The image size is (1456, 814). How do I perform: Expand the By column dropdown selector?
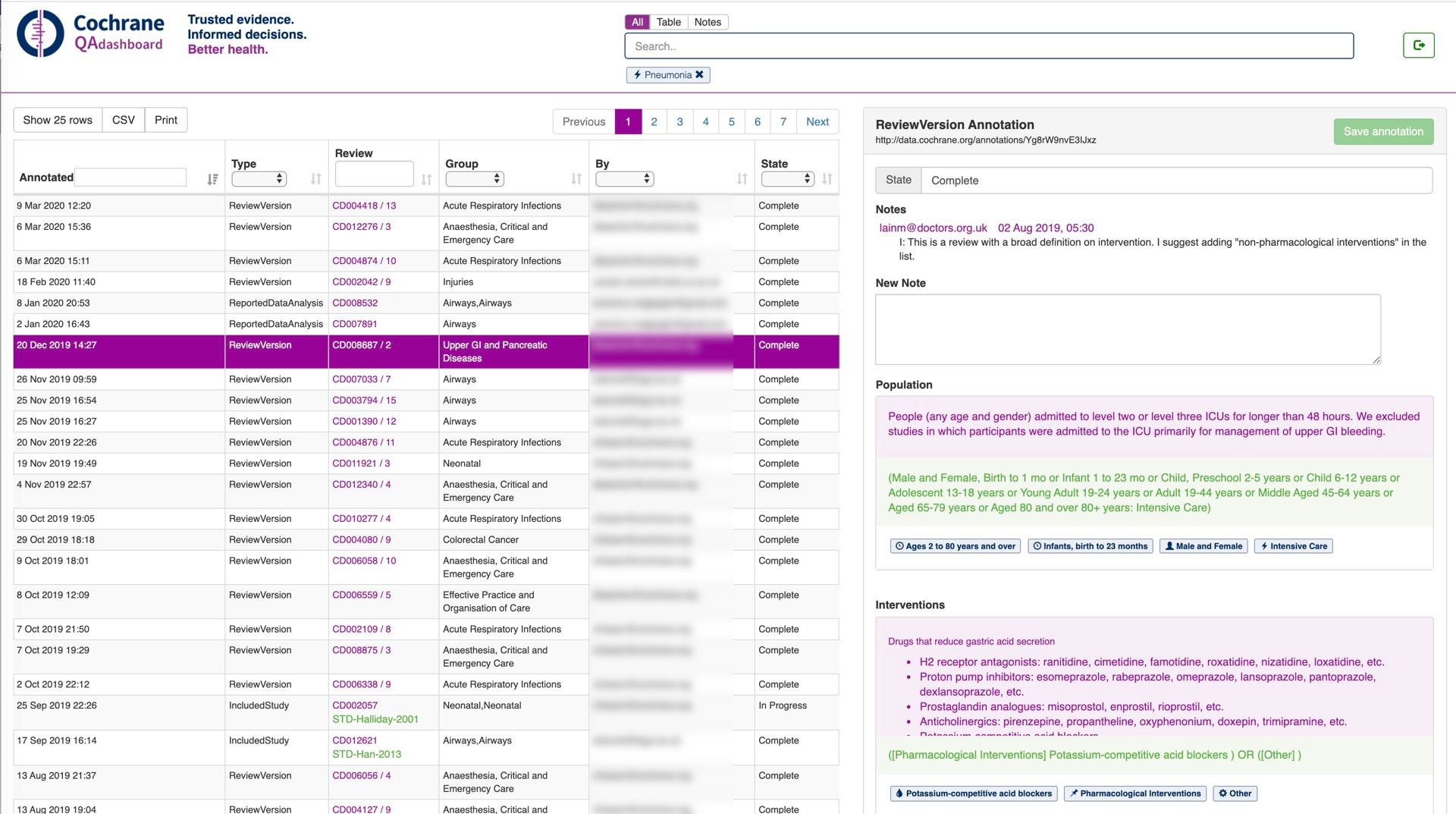(x=624, y=179)
